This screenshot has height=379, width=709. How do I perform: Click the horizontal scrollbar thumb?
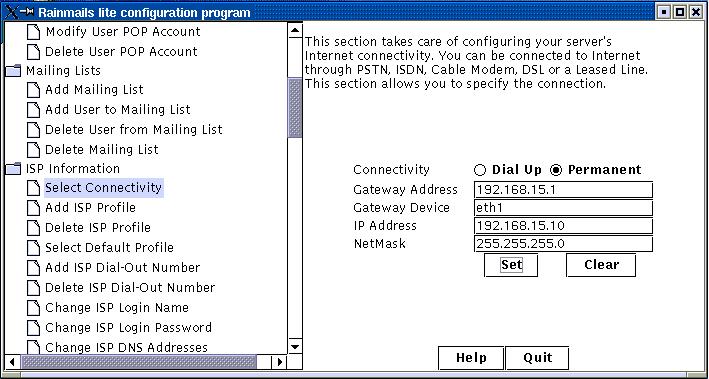(138, 362)
